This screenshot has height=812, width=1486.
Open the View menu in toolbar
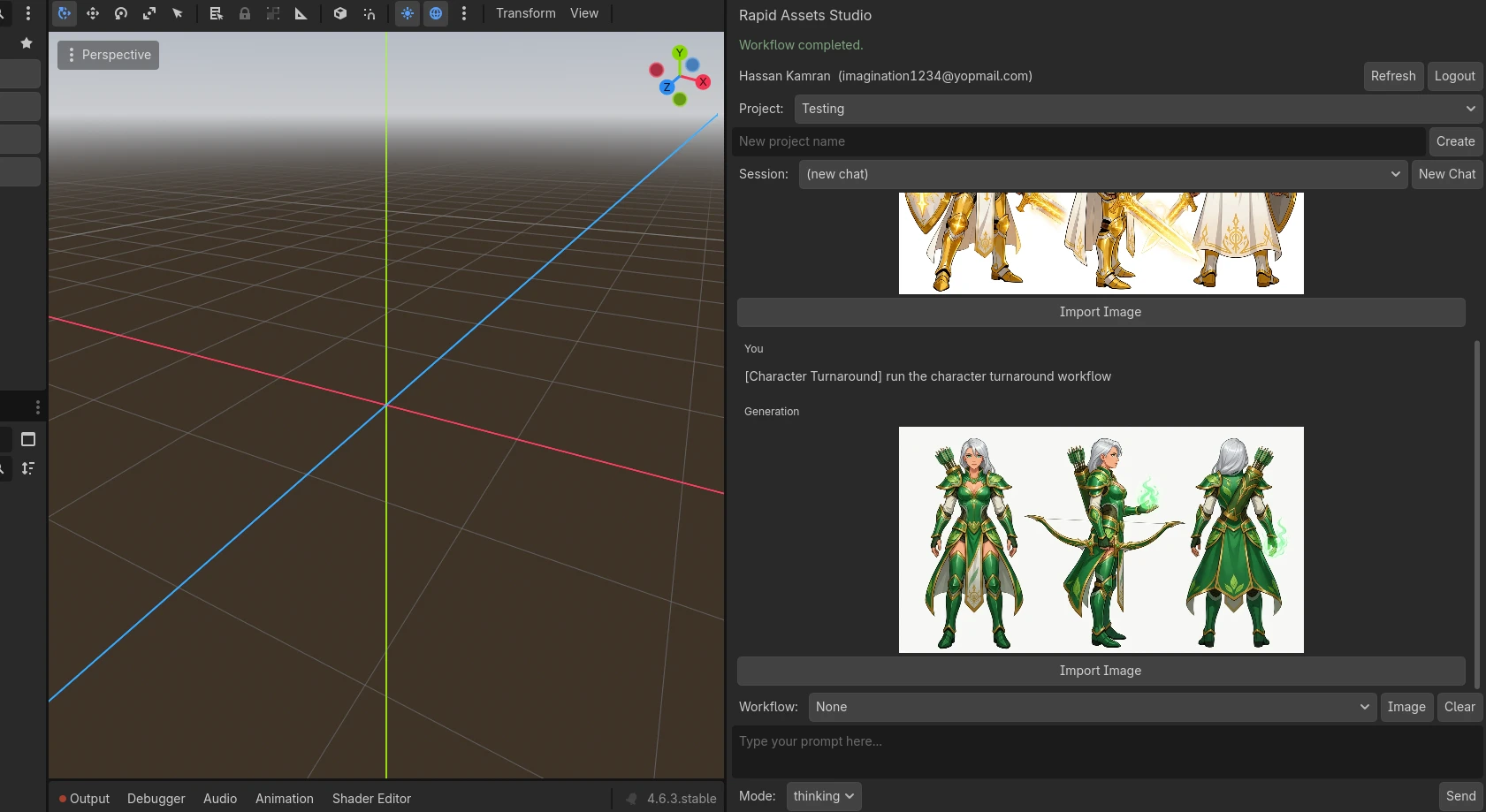coord(584,13)
